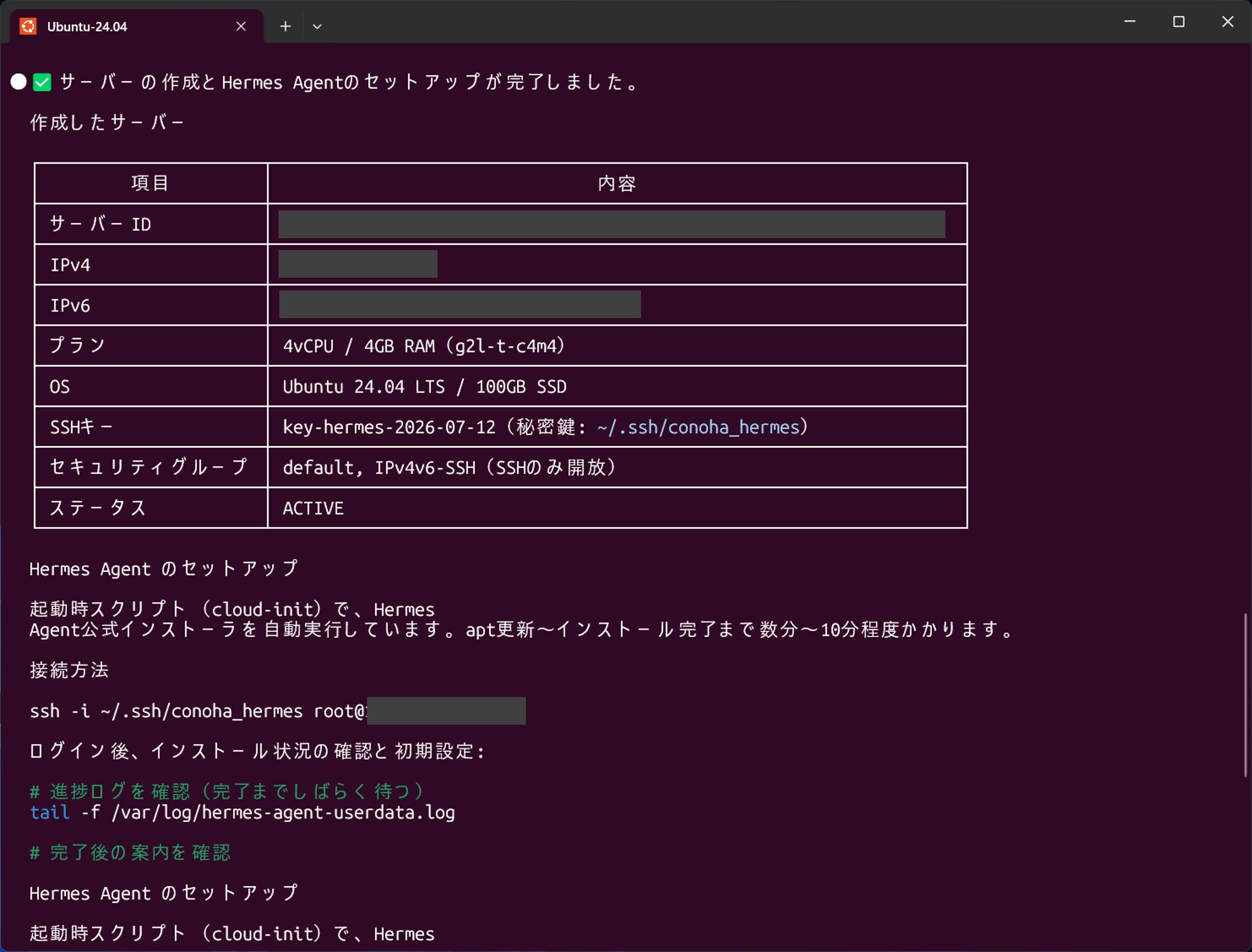Click the "作成したサーバー" heading
The image size is (1252, 952).
pyautogui.click(x=107, y=122)
